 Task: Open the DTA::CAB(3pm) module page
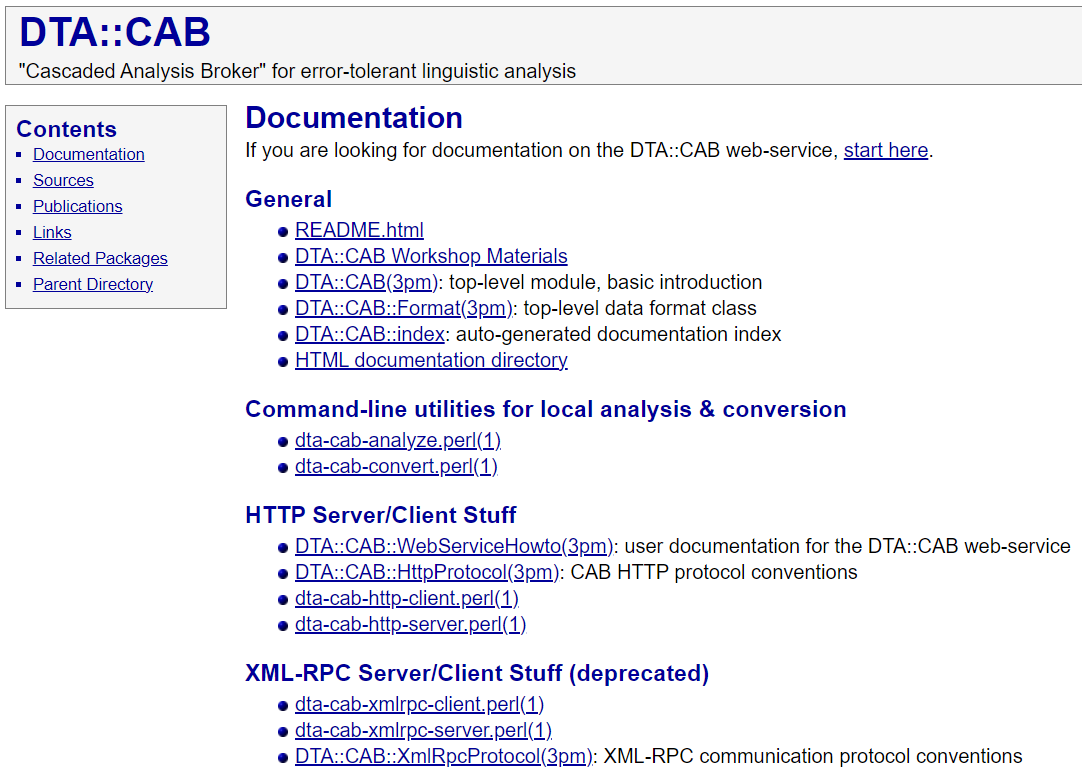366,282
